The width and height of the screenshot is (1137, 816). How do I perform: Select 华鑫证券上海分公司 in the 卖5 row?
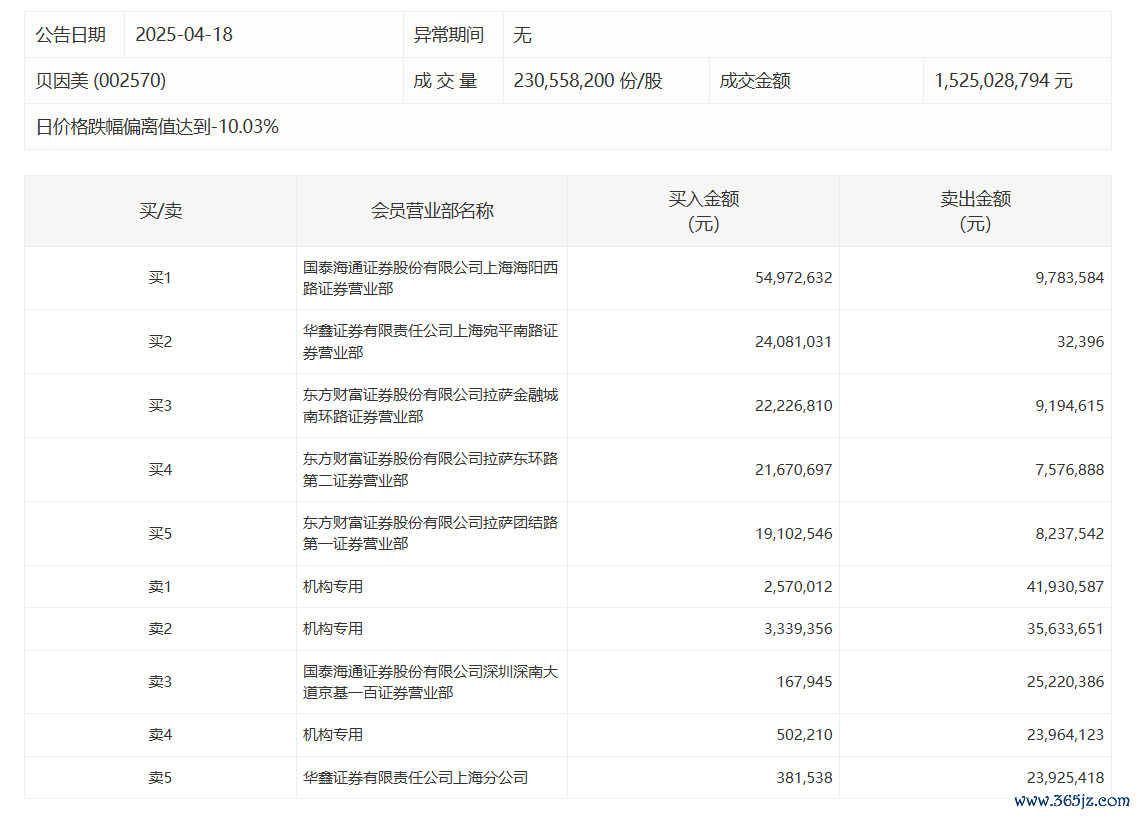[415, 777]
